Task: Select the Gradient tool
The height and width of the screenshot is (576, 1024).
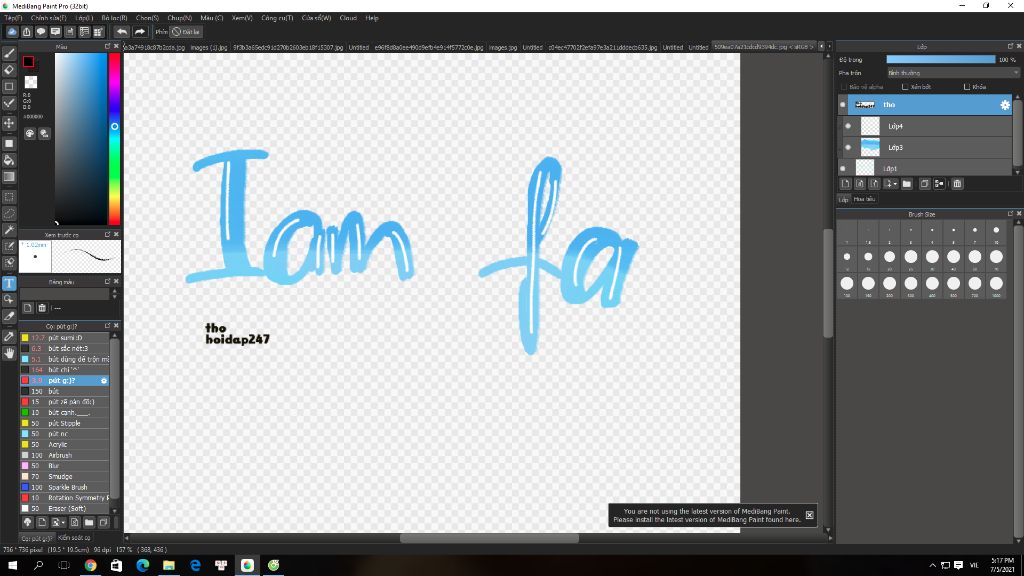Action: [x=9, y=177]
